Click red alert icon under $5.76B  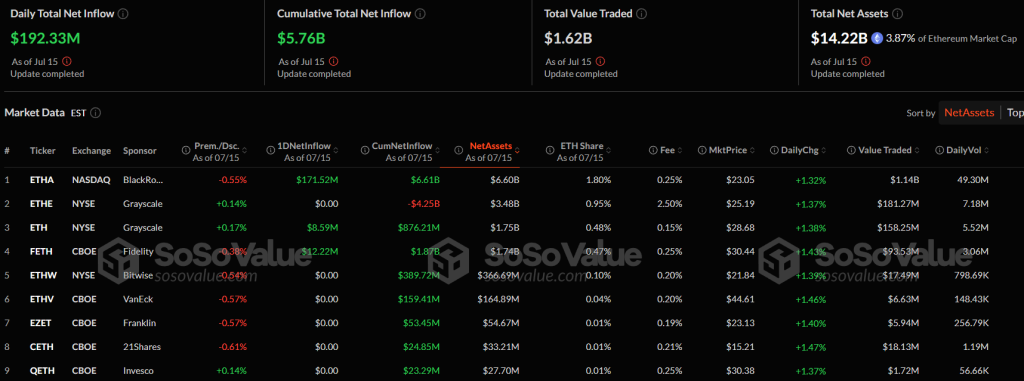(333, 61)
